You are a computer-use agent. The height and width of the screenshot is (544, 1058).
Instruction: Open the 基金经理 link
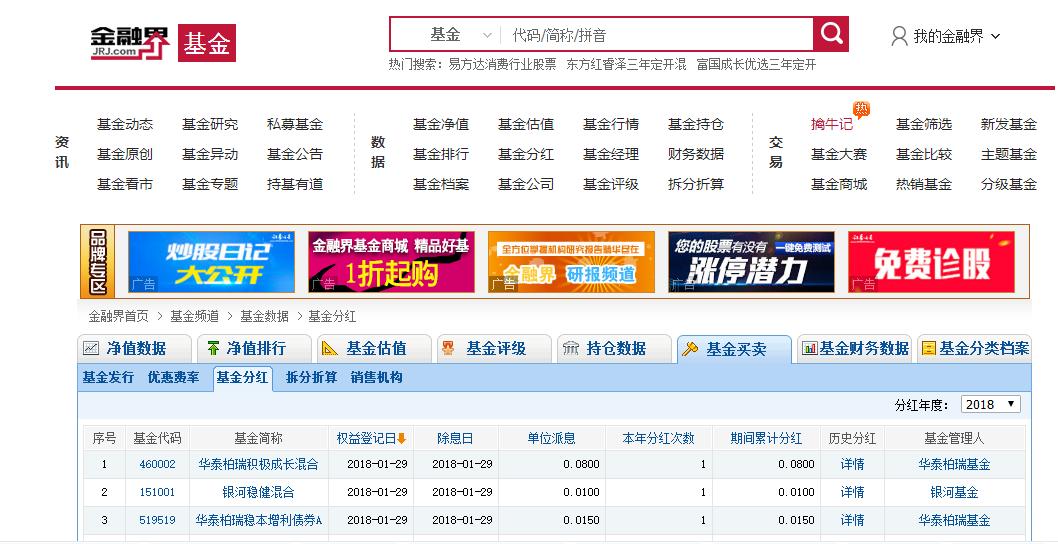click(611, 154)
